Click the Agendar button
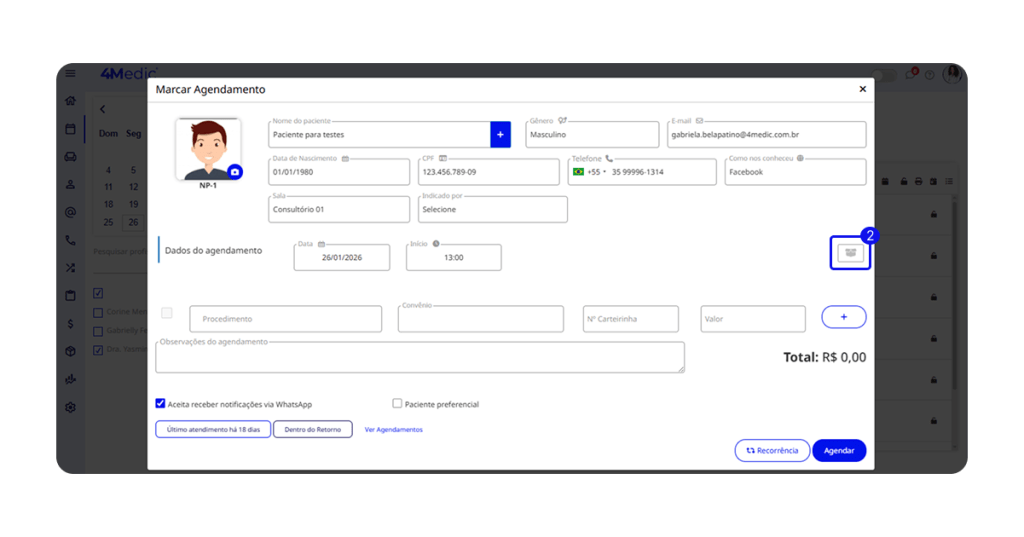Image resolution: width=1024 pixels, height=537 pixels. pyautogui.click(x=838, y=451)
